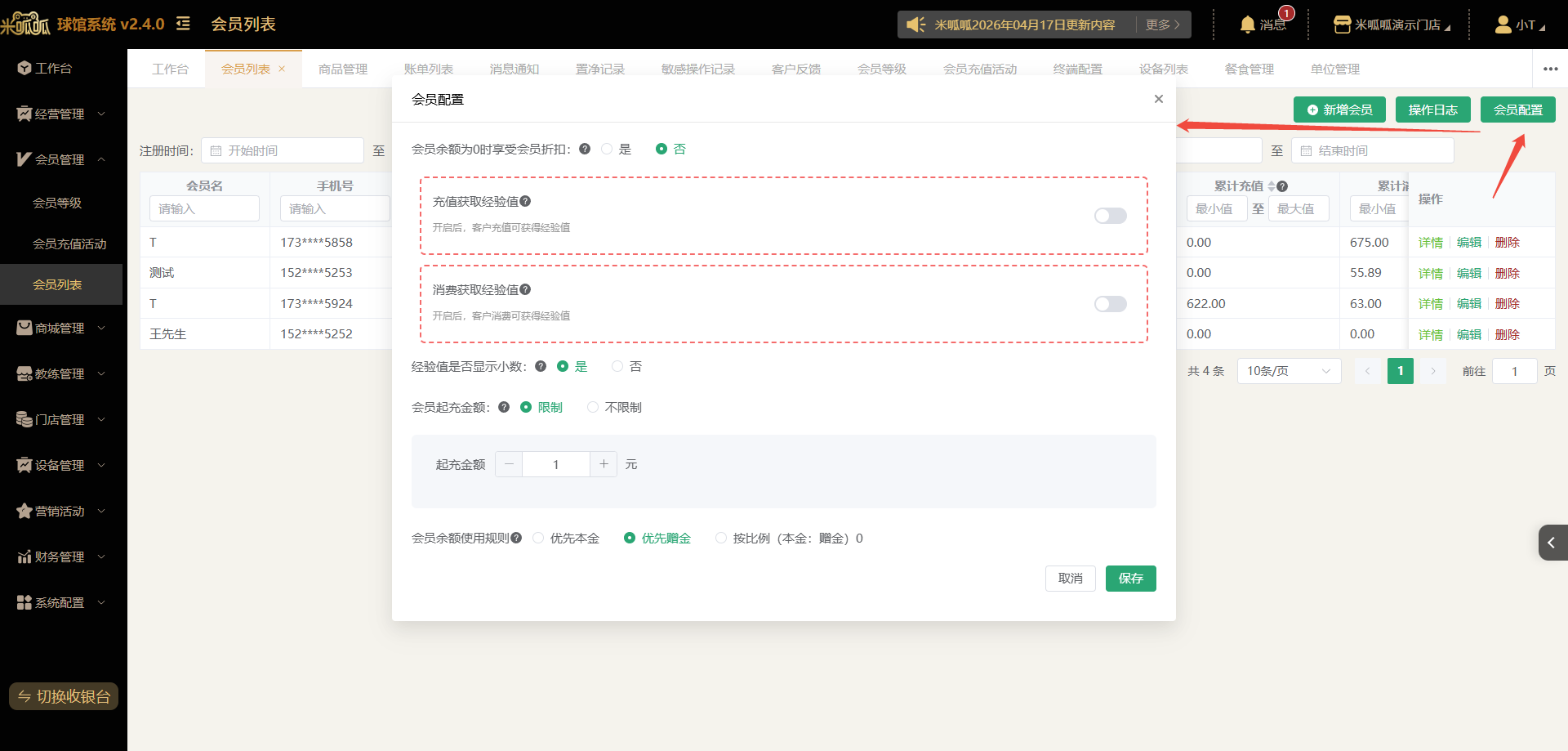Click 详情 for the 675.00 row
Screen dimensions: 1568x751
pyautogui.click(x=1431, y=243)
